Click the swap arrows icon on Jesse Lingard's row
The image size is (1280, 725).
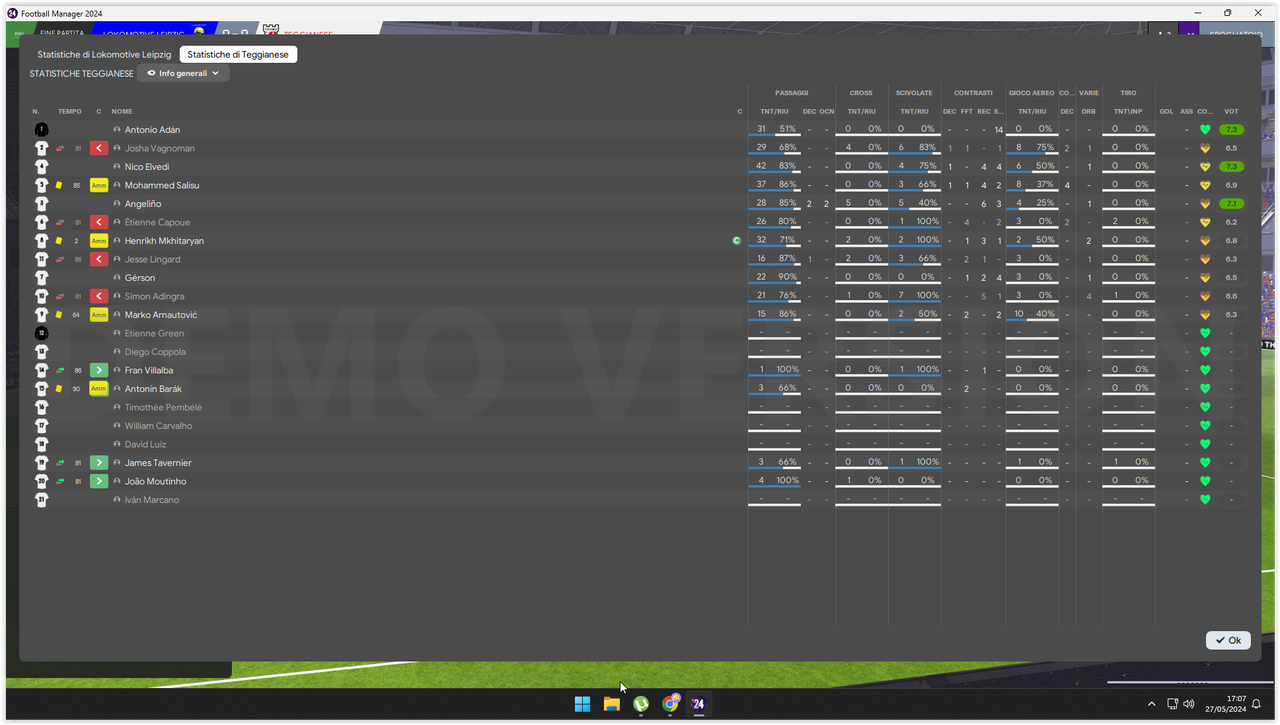point(60,259)
